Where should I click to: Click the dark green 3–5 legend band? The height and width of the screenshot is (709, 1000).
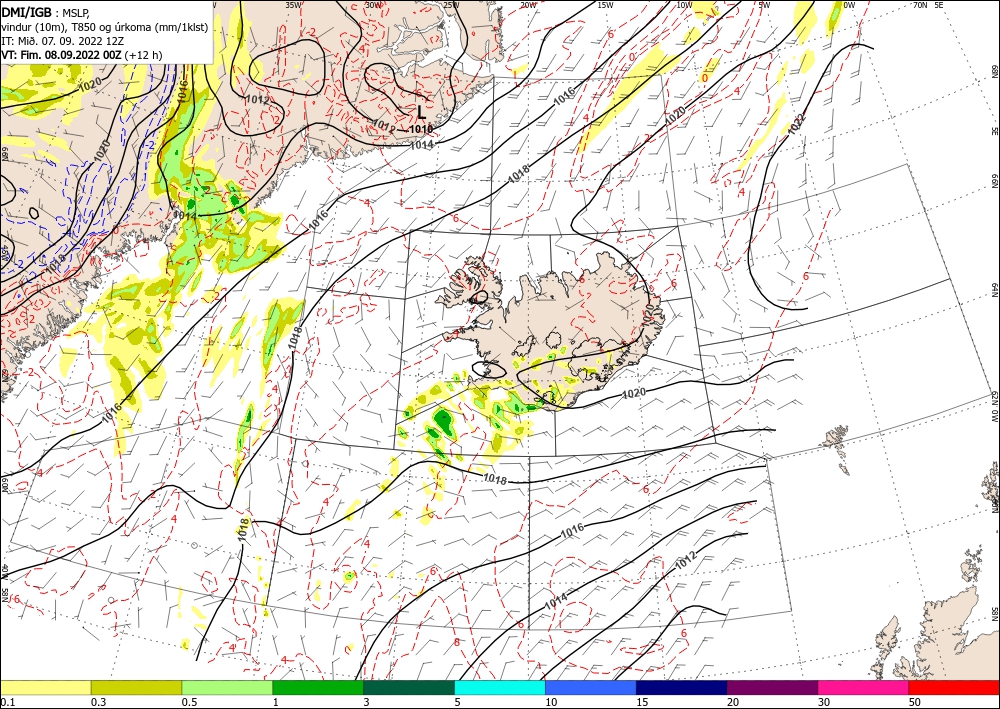click(409, 687)
